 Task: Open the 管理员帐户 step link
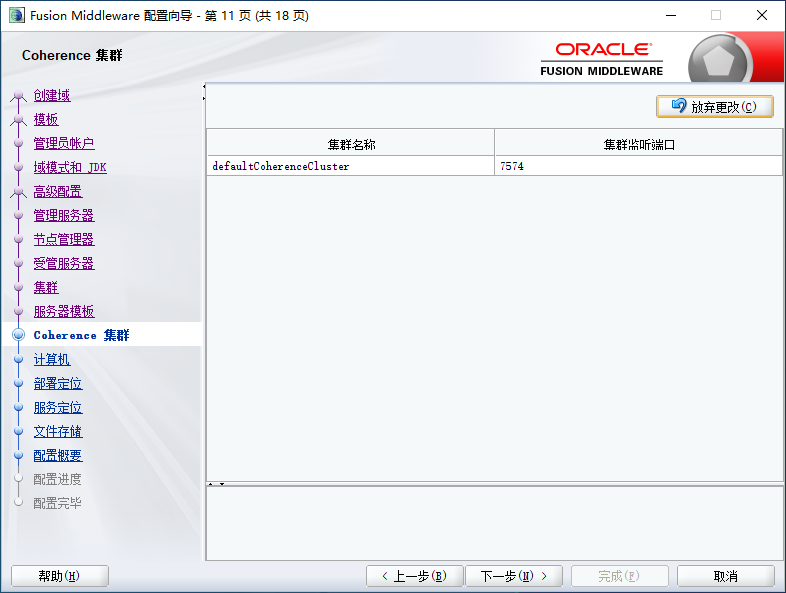[x=64, y=143]
